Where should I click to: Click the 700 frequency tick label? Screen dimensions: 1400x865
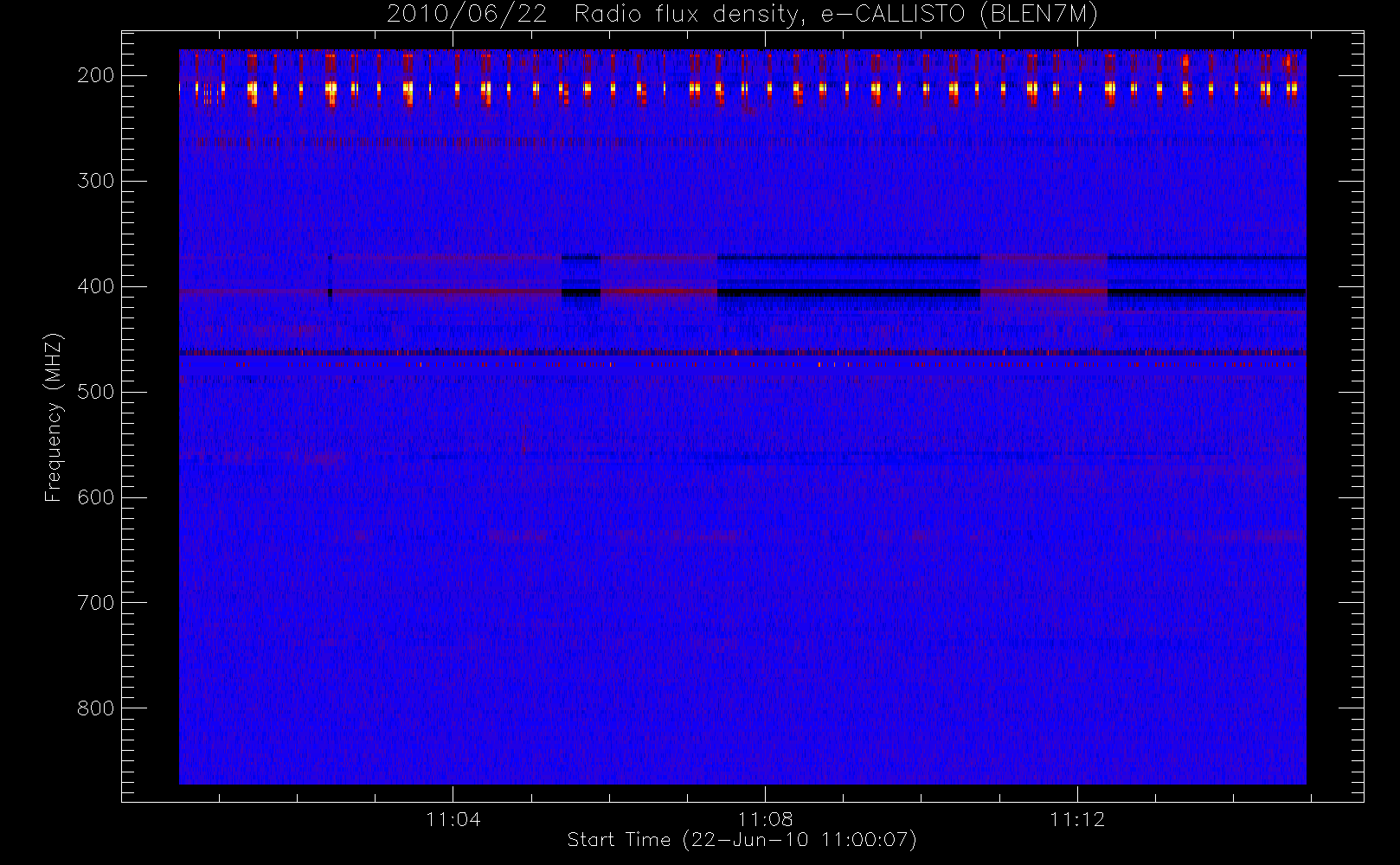coord(95,603)
